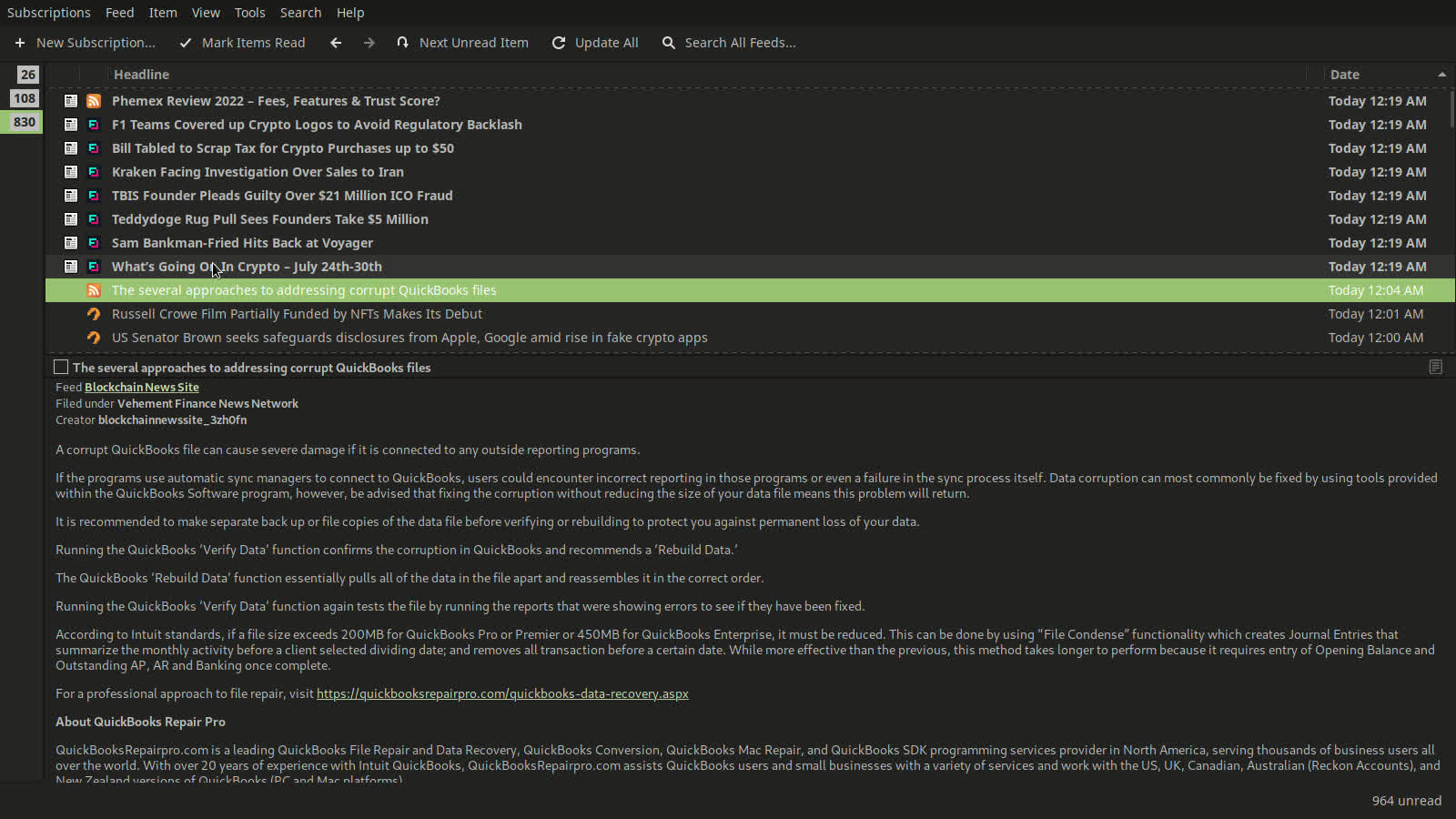Viewport: 1456px width, 819px height.
Task: Click the Next Unread Item icon
Action: tap(402, 43)
